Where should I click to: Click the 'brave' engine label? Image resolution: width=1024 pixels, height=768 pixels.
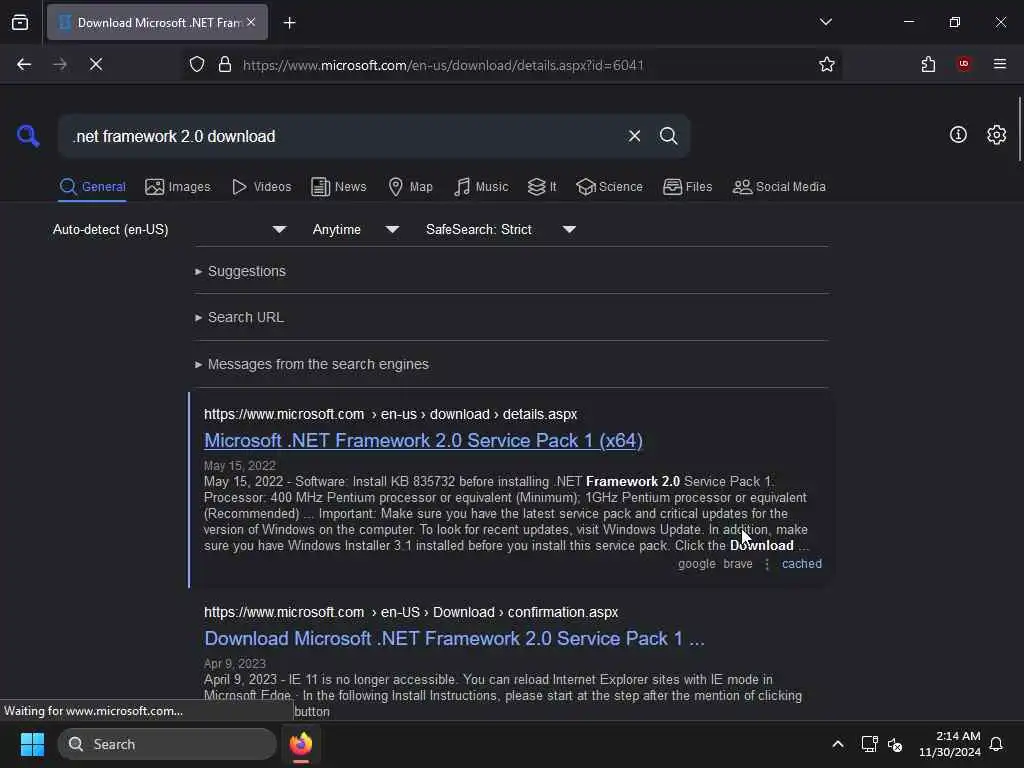coord(737,564)
